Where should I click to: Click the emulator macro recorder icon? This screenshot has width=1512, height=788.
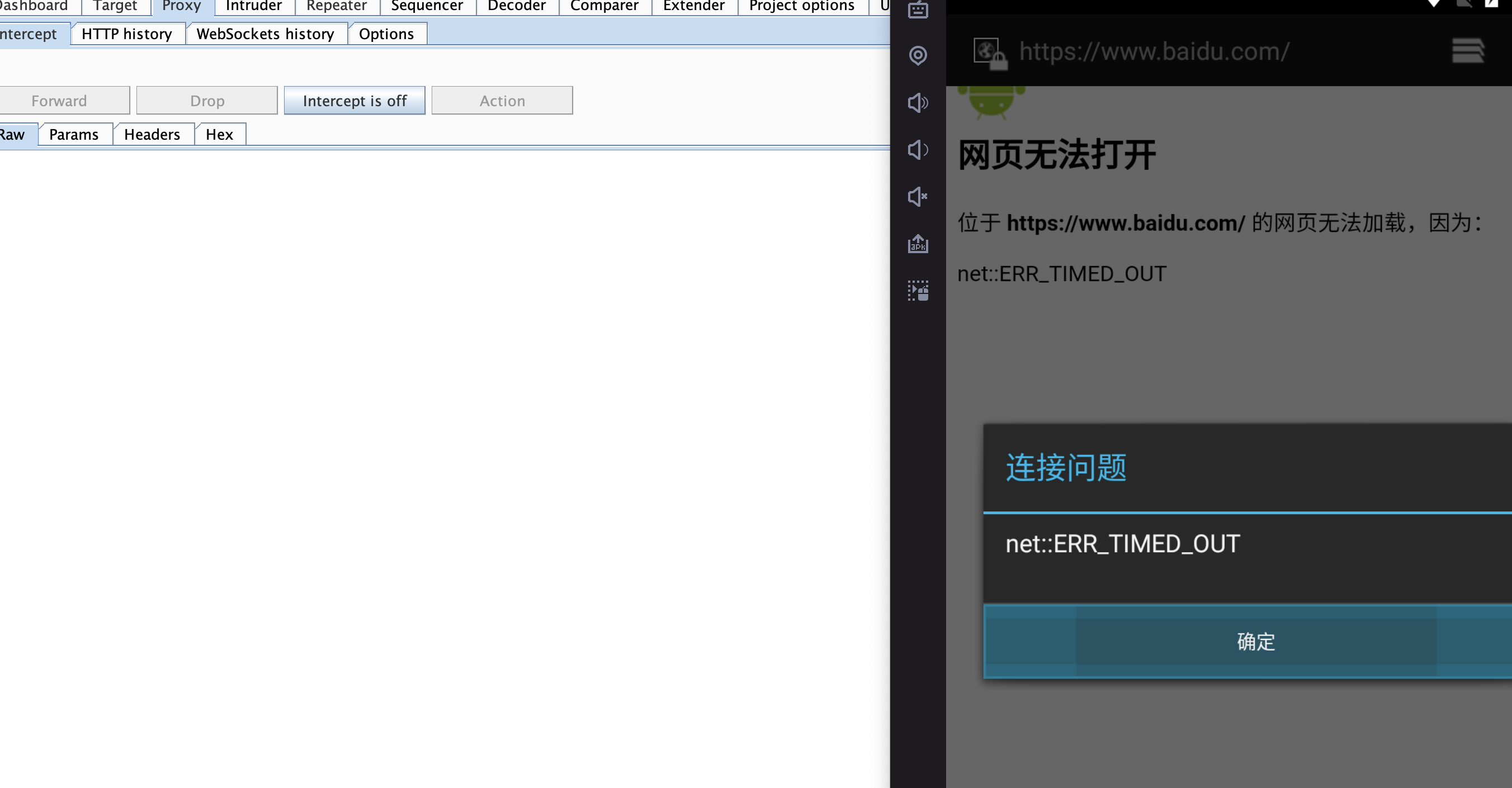(918, 291)
